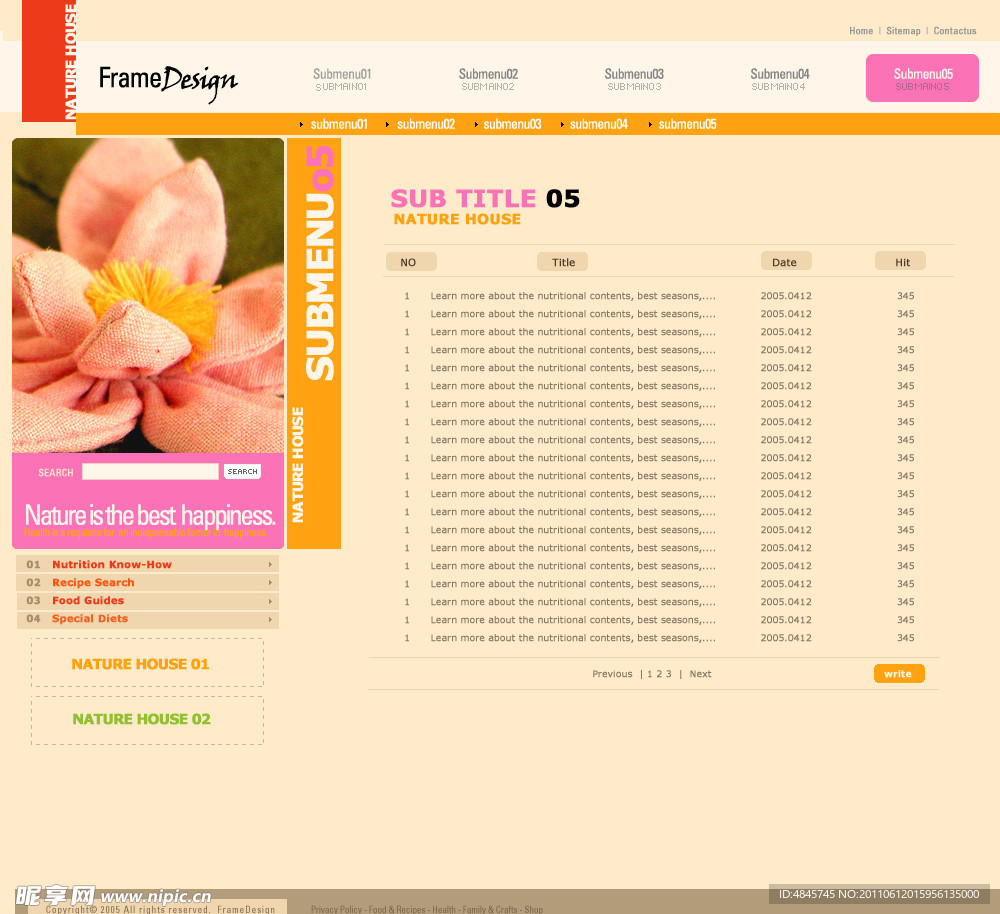The width and height of the screenshot is (1000, 914).
Task: Open Submenu03 in top navigation
Action: coord(634,78)
